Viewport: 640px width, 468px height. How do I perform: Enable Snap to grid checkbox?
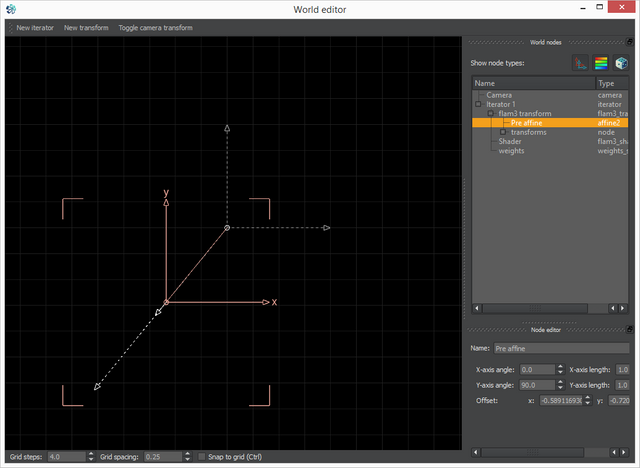203,457
